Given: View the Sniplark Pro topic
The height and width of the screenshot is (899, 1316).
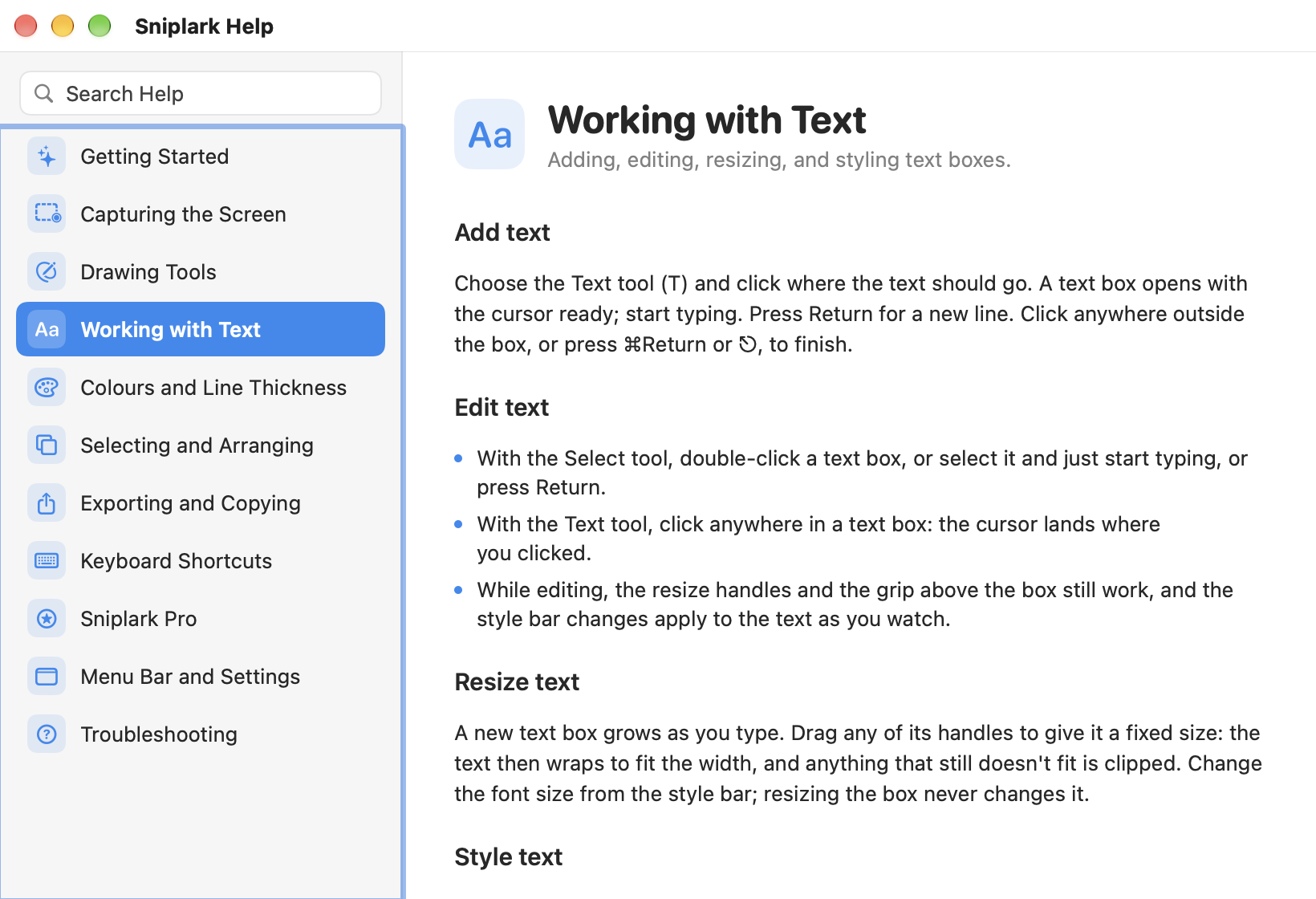Looking at the screenshot, I should (x=201, y=619).
